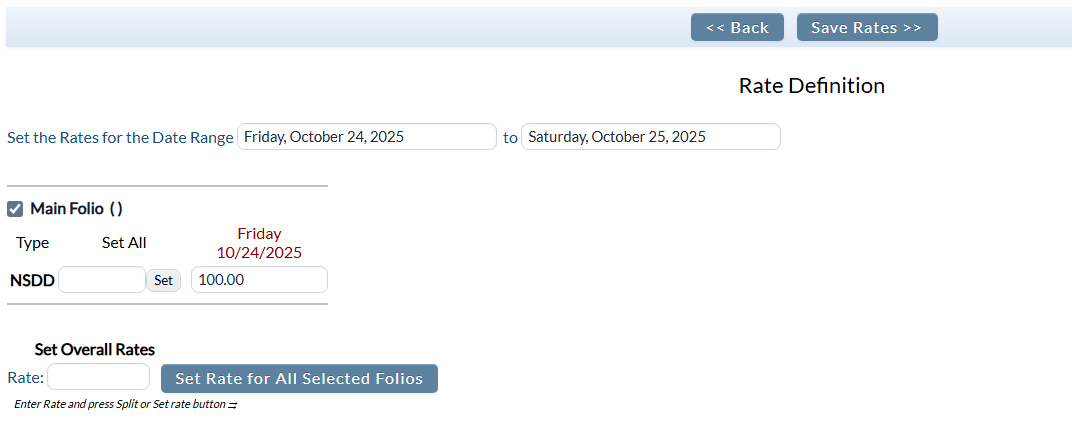This screenshot has width=1072, height=426.
Task: Open the start date field showing October 24
Action: pyautogui.click(x=366, y=137)
